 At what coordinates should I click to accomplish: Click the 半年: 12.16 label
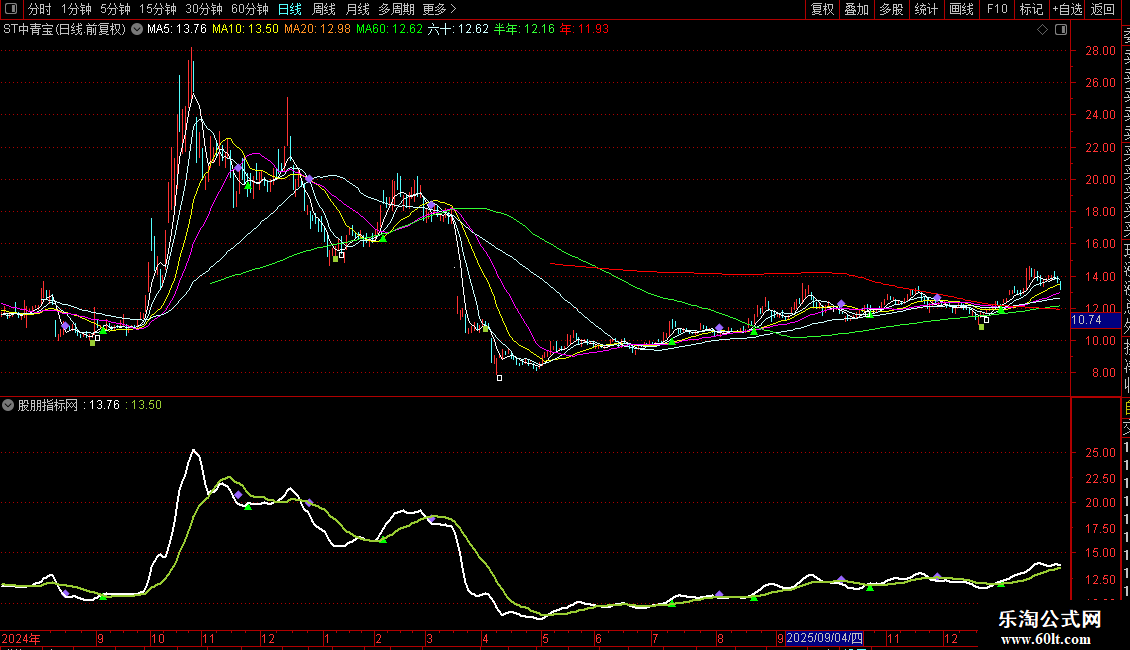pos(525,30)
